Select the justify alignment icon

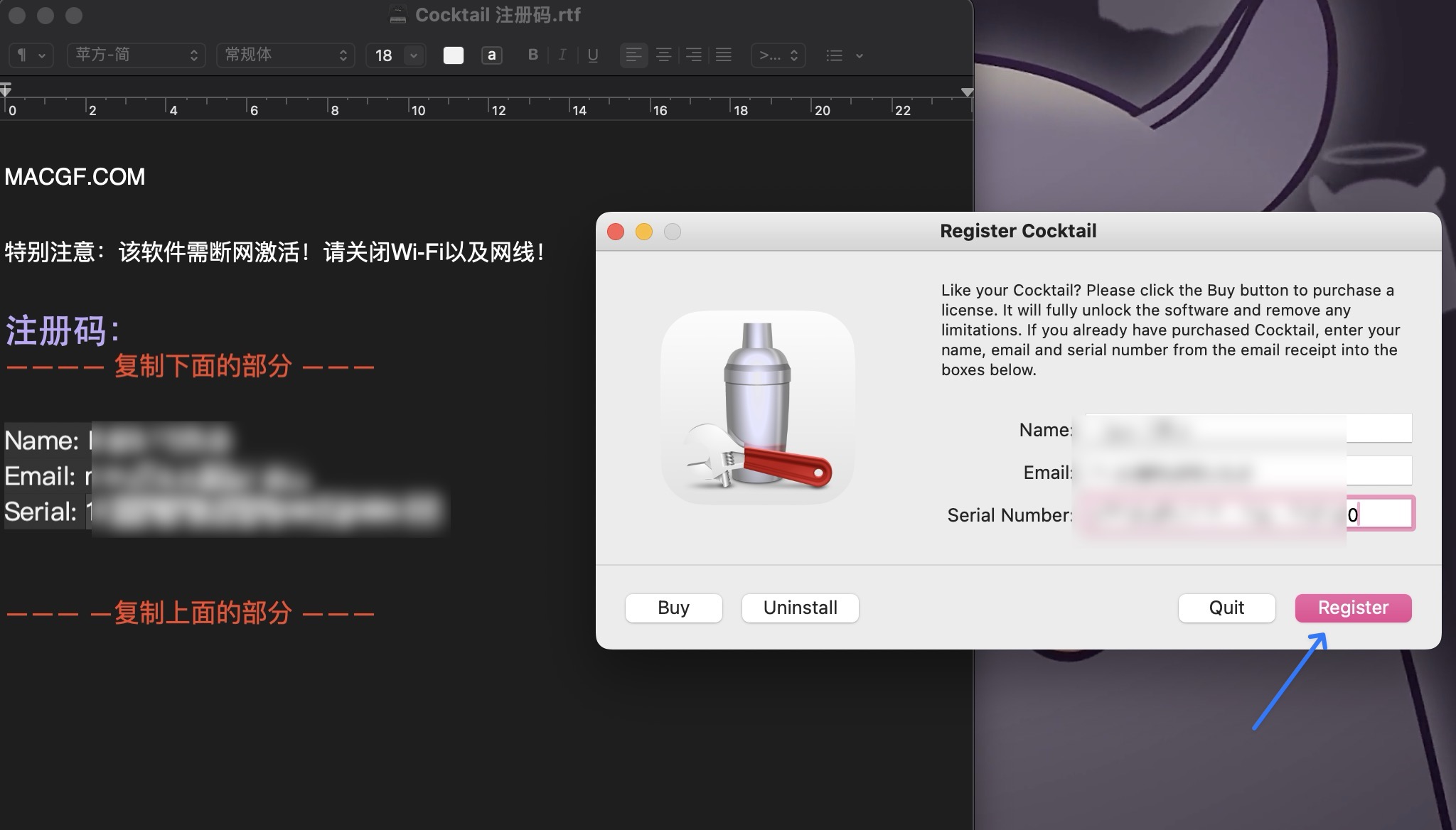click(723, 55)
